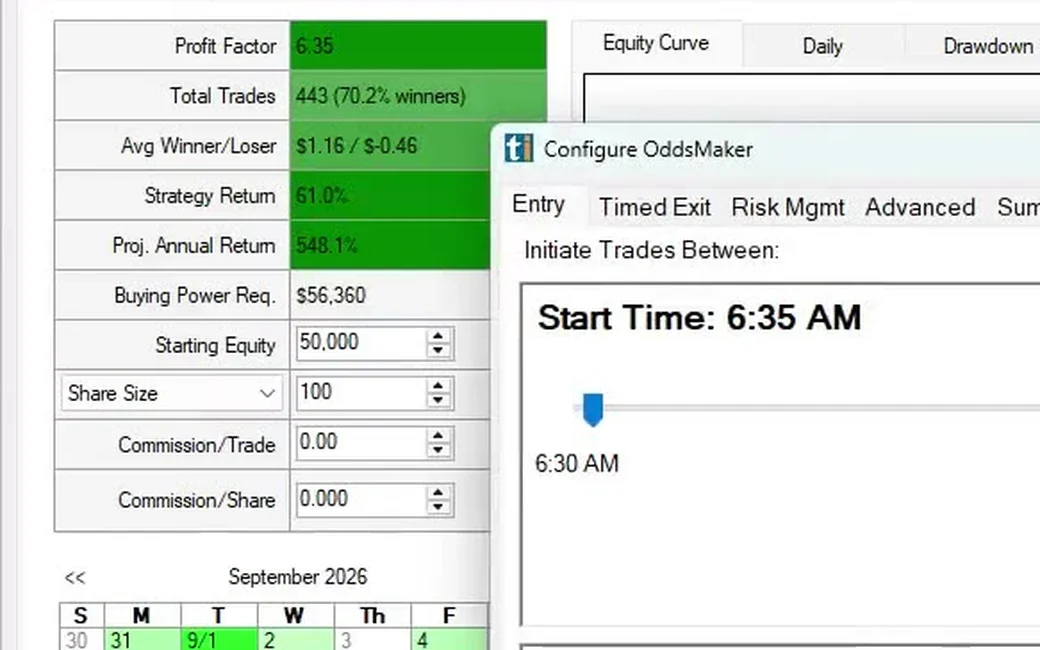The image size is (1040, 650).
Task: Decrease Commission/Trade with down arrow
Action: [438, 451]
